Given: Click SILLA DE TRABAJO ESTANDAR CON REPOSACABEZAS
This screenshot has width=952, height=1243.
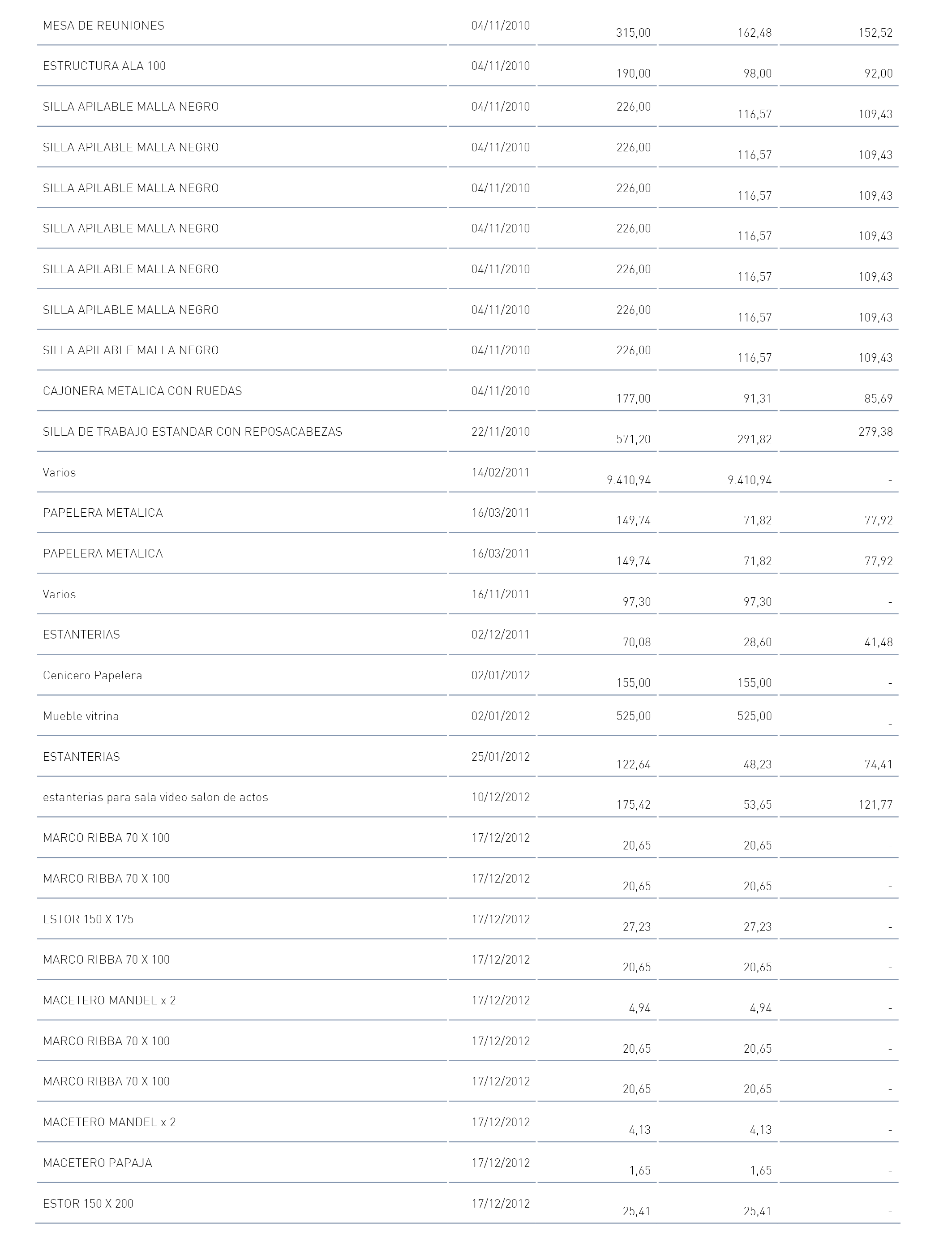Looking at the screenshot, I should point(193,432).
